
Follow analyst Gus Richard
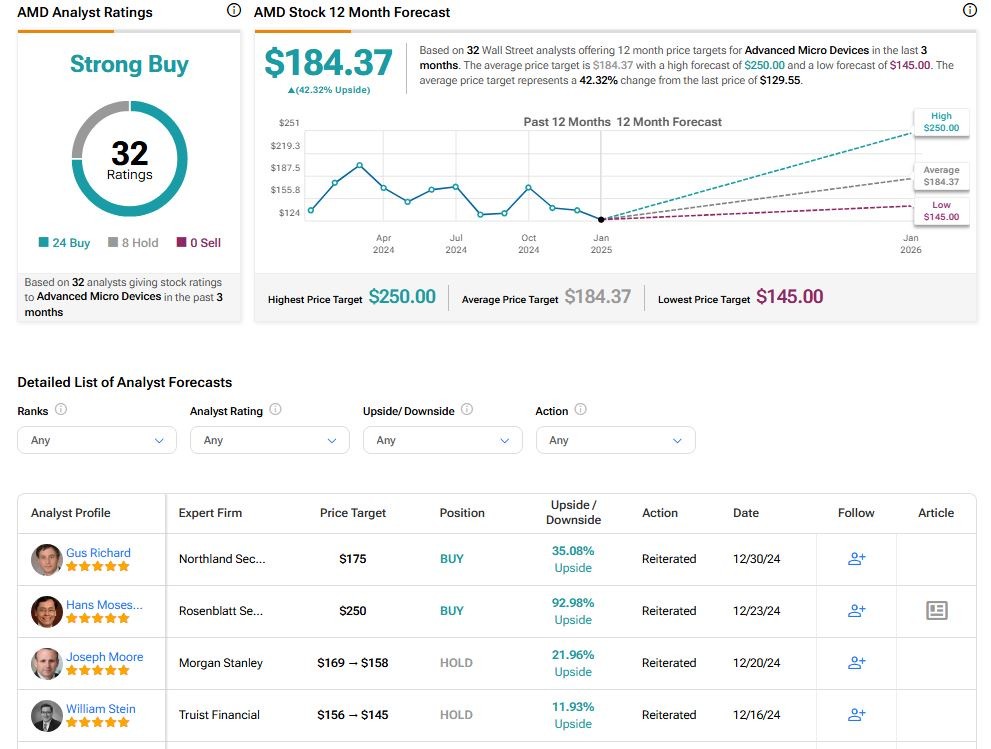(856, 559)
